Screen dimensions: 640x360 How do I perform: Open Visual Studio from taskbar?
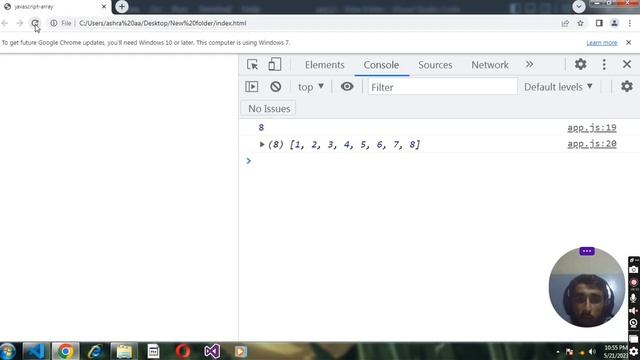point(212,351)
